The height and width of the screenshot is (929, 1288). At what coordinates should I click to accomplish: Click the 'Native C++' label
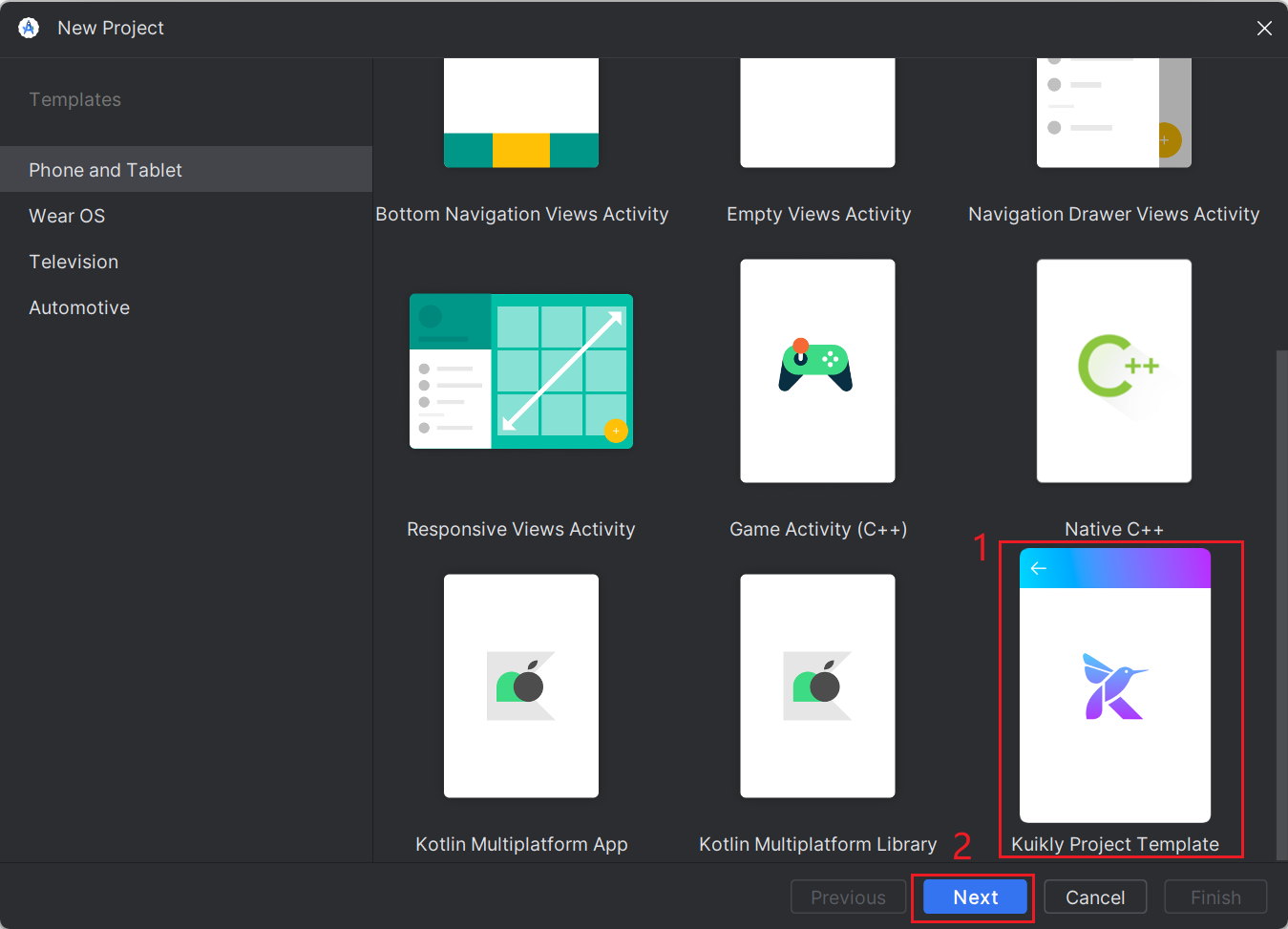point(1114,529)
